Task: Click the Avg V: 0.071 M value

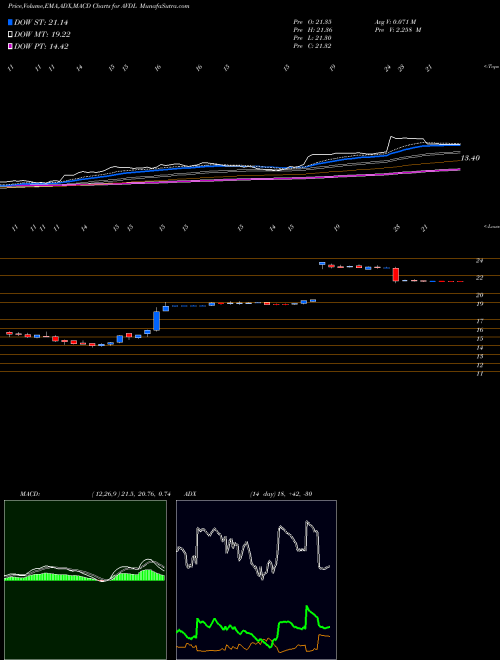Action: click(x=397, y=22)
